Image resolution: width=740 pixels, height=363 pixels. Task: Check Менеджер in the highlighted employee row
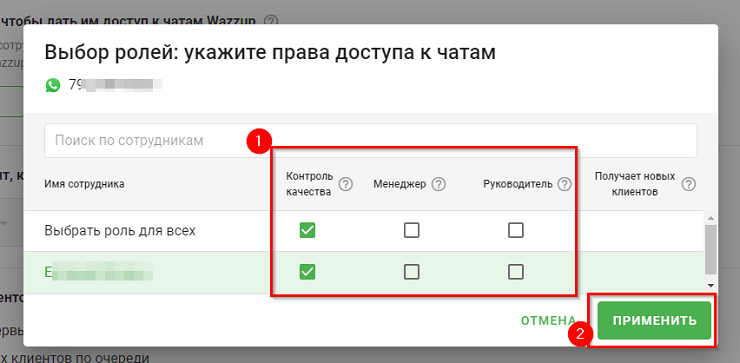(412, 271)
